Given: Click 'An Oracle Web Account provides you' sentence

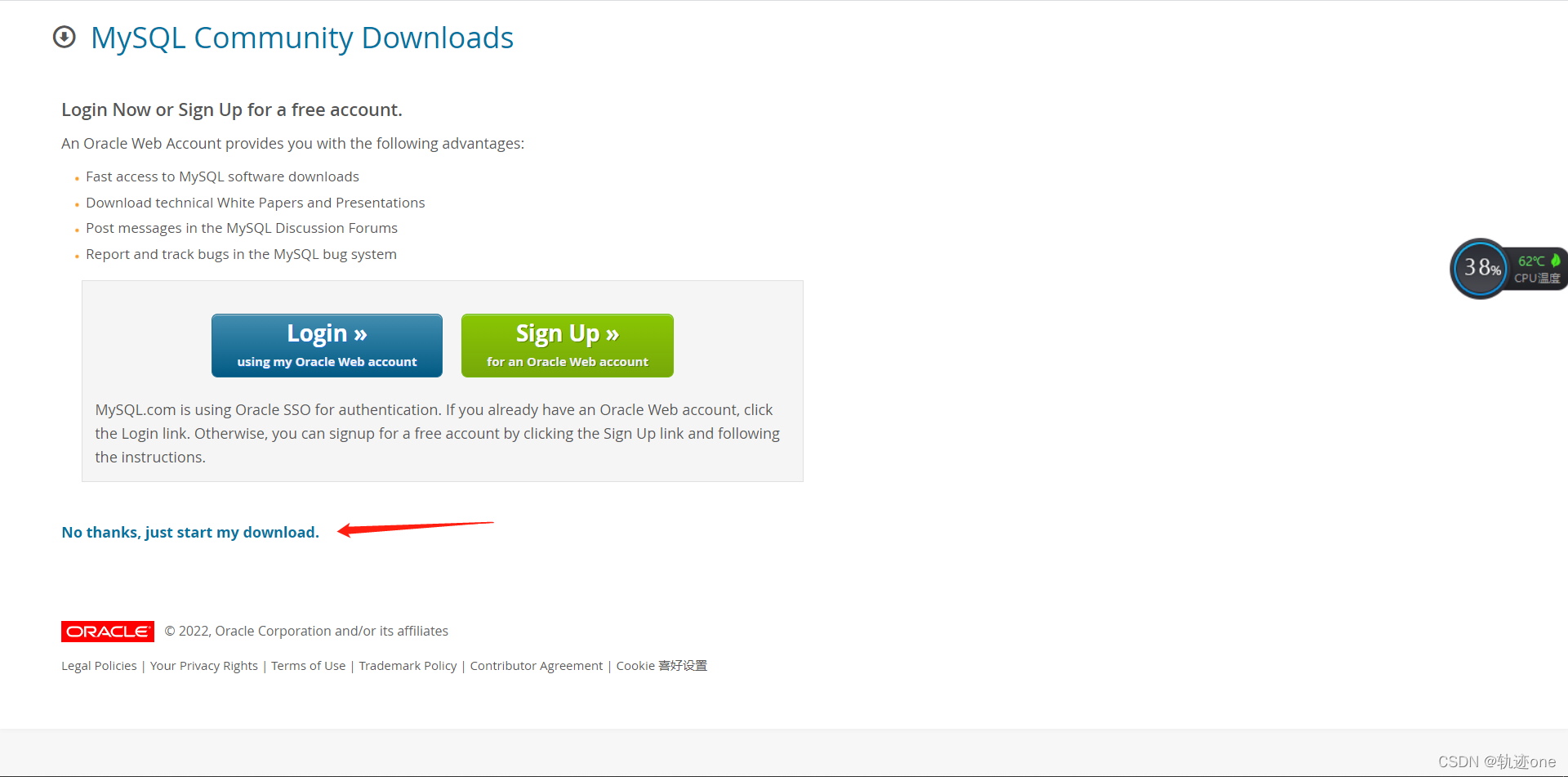Looking at the screenshot, I should (293, 144).
